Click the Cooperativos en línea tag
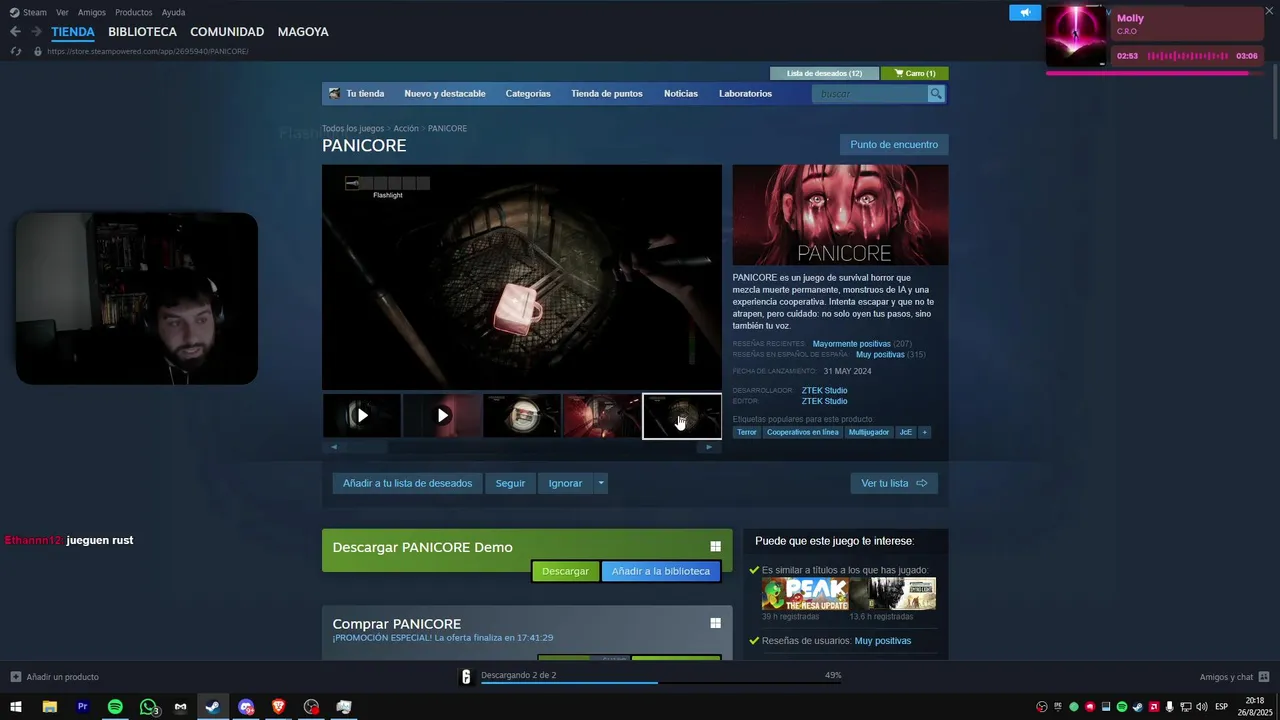The image size is (1280, 720). click(803, 432)
